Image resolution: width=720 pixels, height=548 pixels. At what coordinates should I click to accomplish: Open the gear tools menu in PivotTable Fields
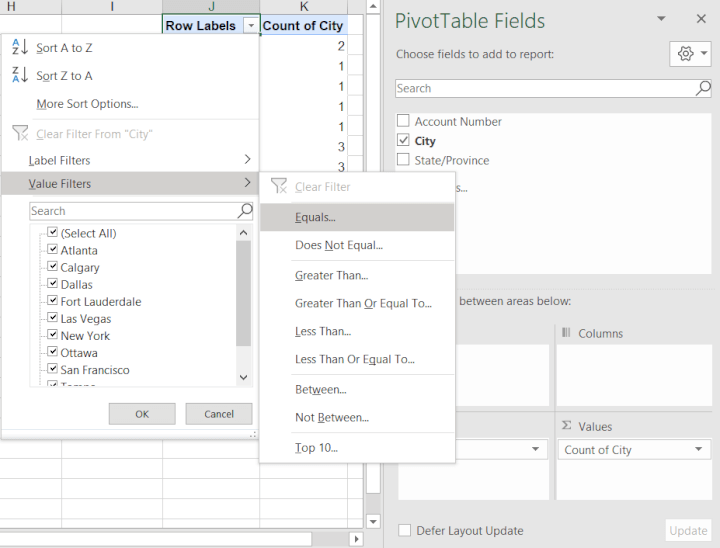691,54
